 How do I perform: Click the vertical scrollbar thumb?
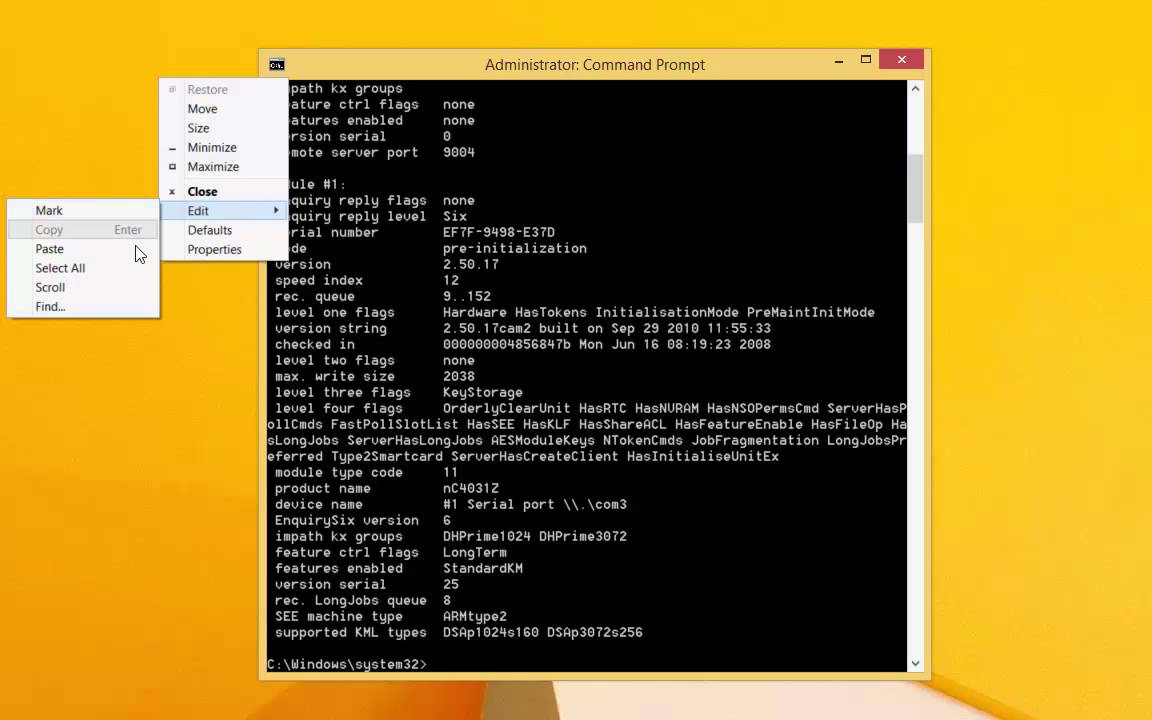[x=915, y=188]
